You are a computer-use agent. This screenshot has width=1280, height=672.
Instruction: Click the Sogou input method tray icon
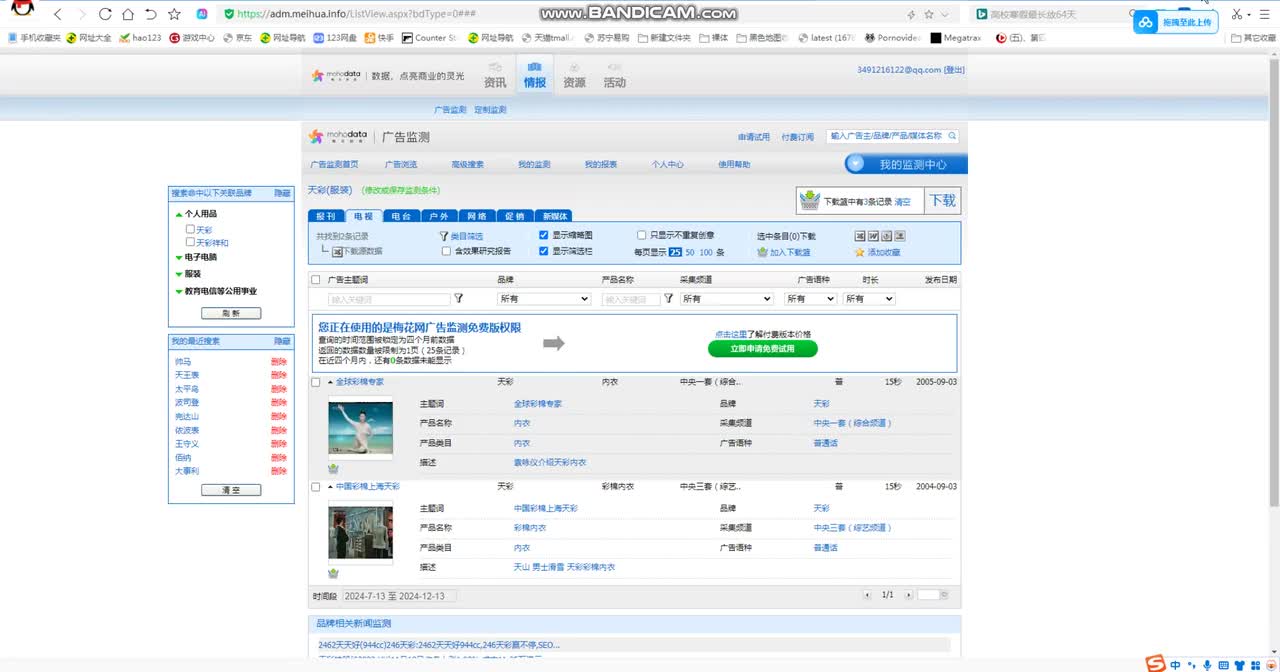tap(1155, 664)
